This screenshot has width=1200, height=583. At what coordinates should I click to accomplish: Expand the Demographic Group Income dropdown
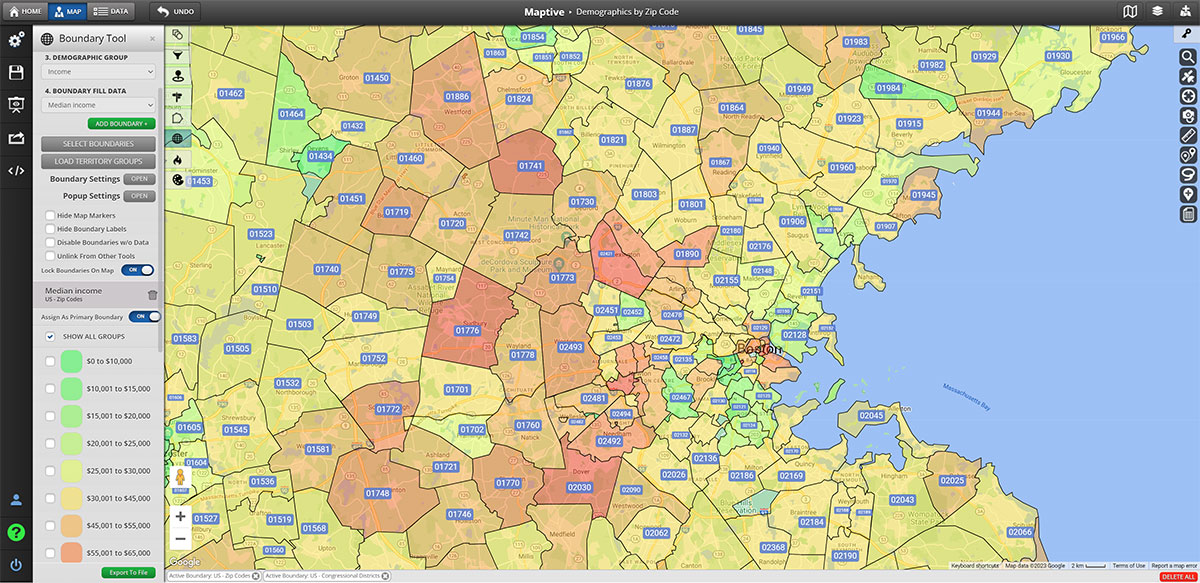coord(98,72)
